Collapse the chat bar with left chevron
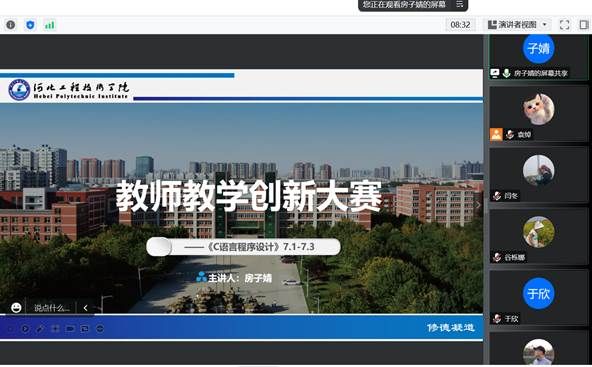This screenshot has width=592, height=367. pyautogui.click(x=86, y=308)
